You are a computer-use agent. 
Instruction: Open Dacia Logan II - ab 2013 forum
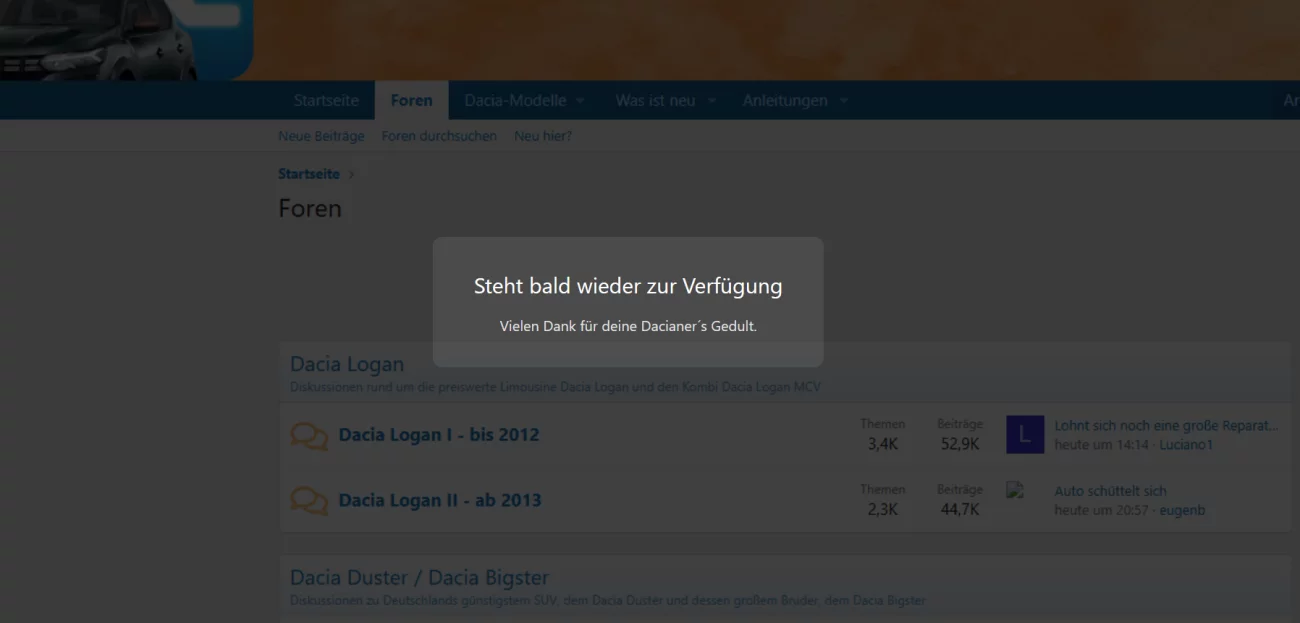pos(440,500)
